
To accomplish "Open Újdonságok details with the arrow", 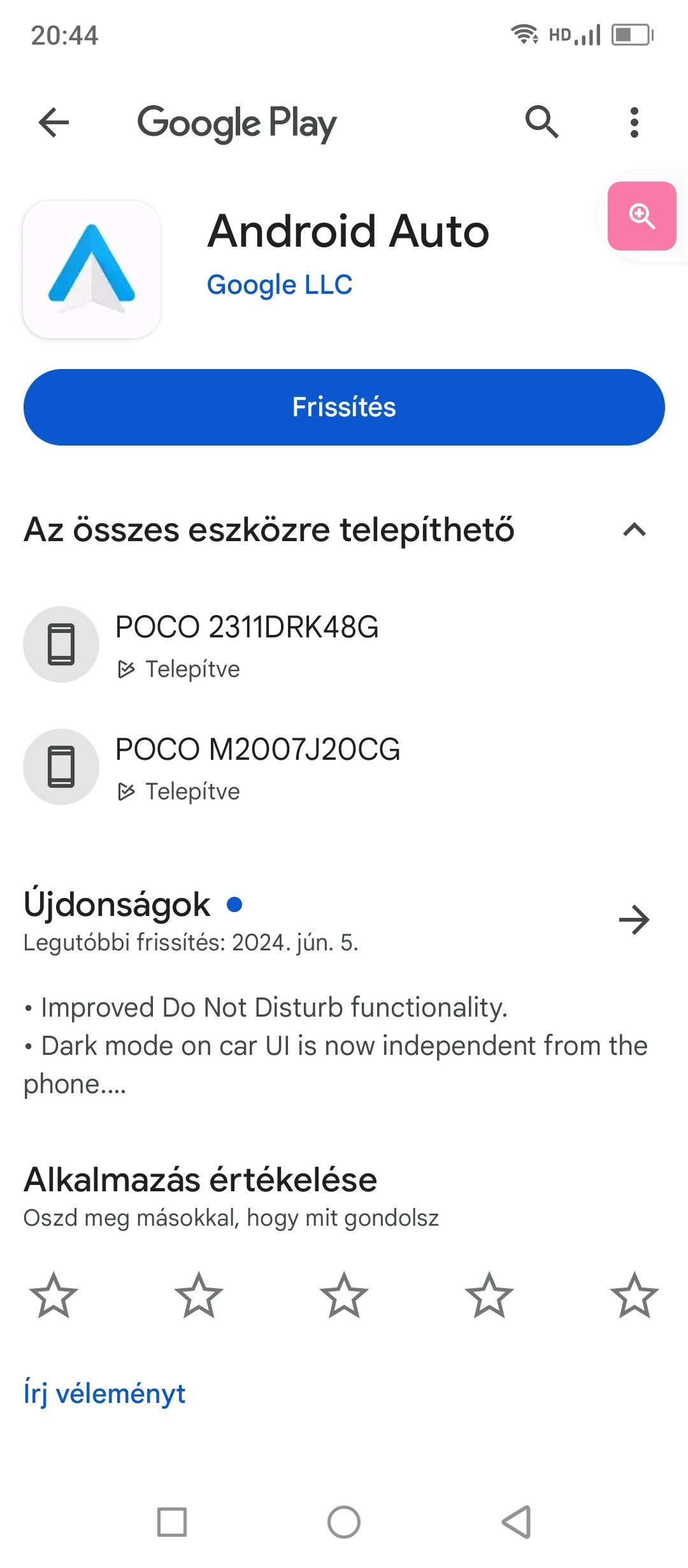I will [634, 920].
